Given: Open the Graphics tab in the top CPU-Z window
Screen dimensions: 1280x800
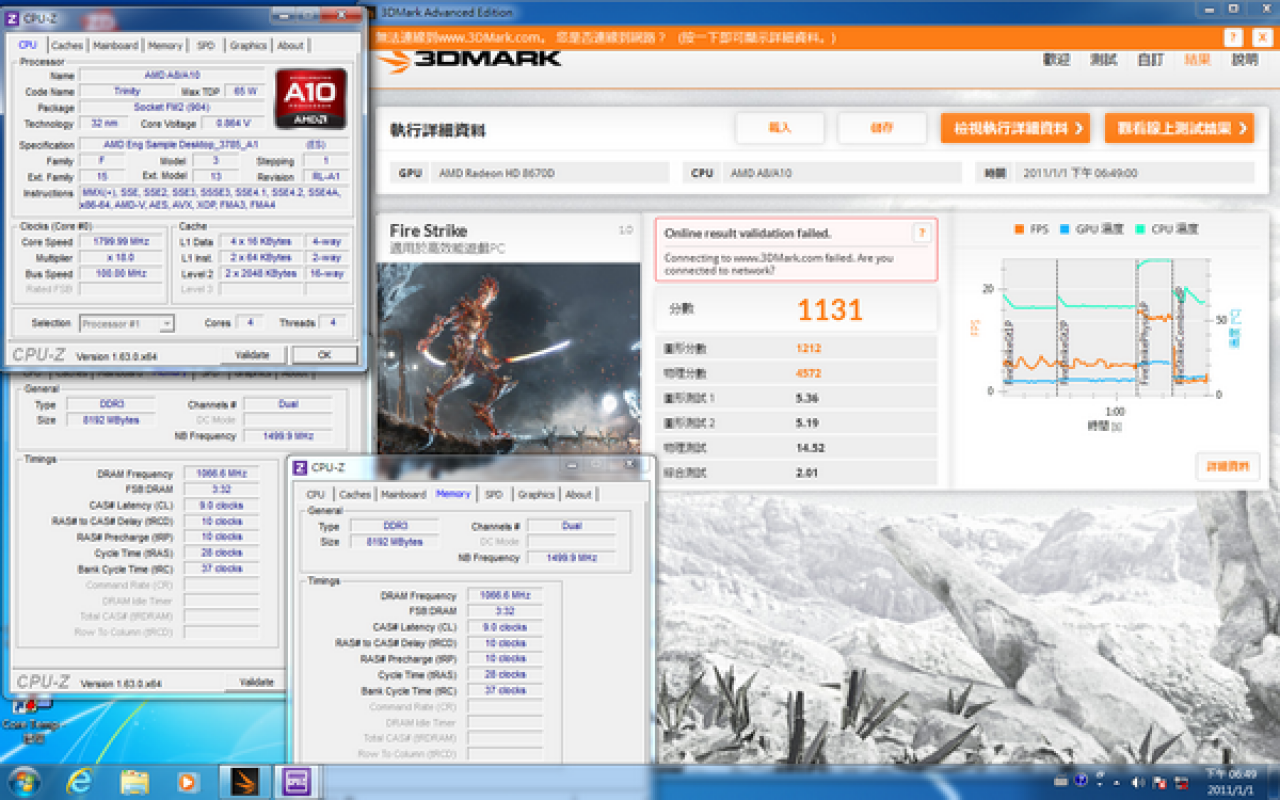Looking at the screenshot, I should point(248,45).
